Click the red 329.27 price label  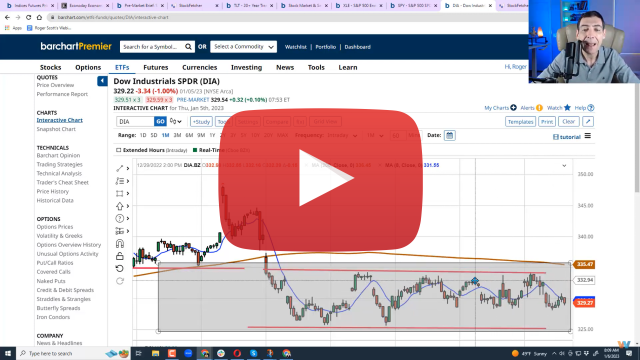(x=584, y=303)
